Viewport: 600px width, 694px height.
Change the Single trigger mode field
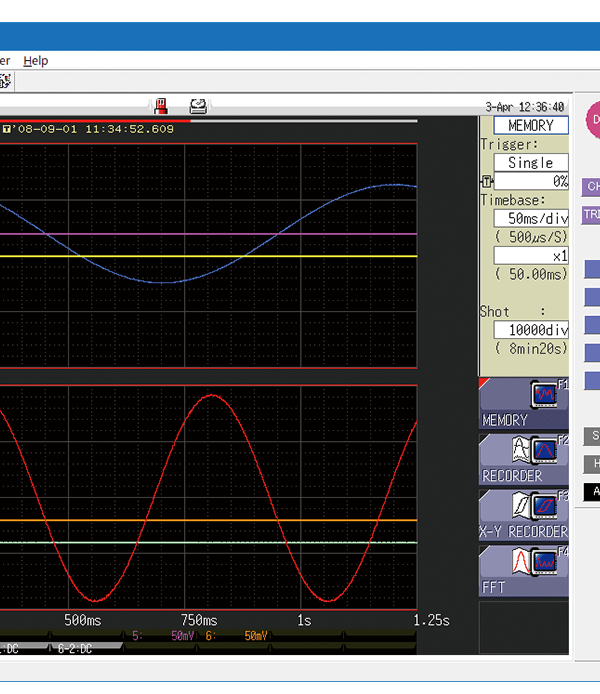pos(531,162)
